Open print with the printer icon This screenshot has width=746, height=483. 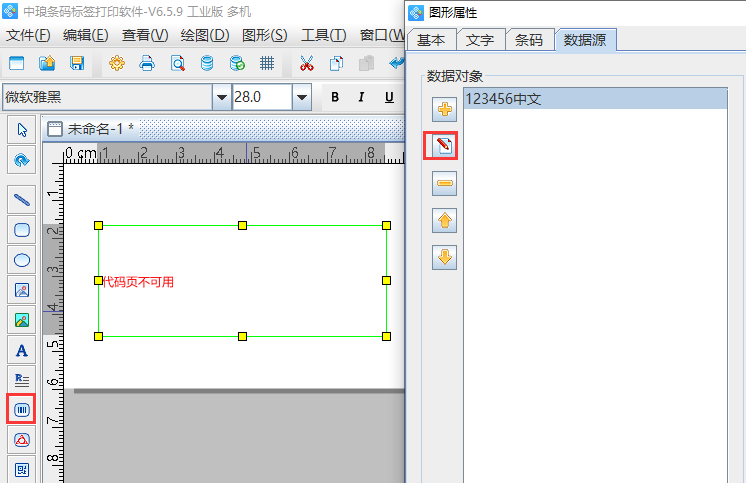(x=147, y=64)
